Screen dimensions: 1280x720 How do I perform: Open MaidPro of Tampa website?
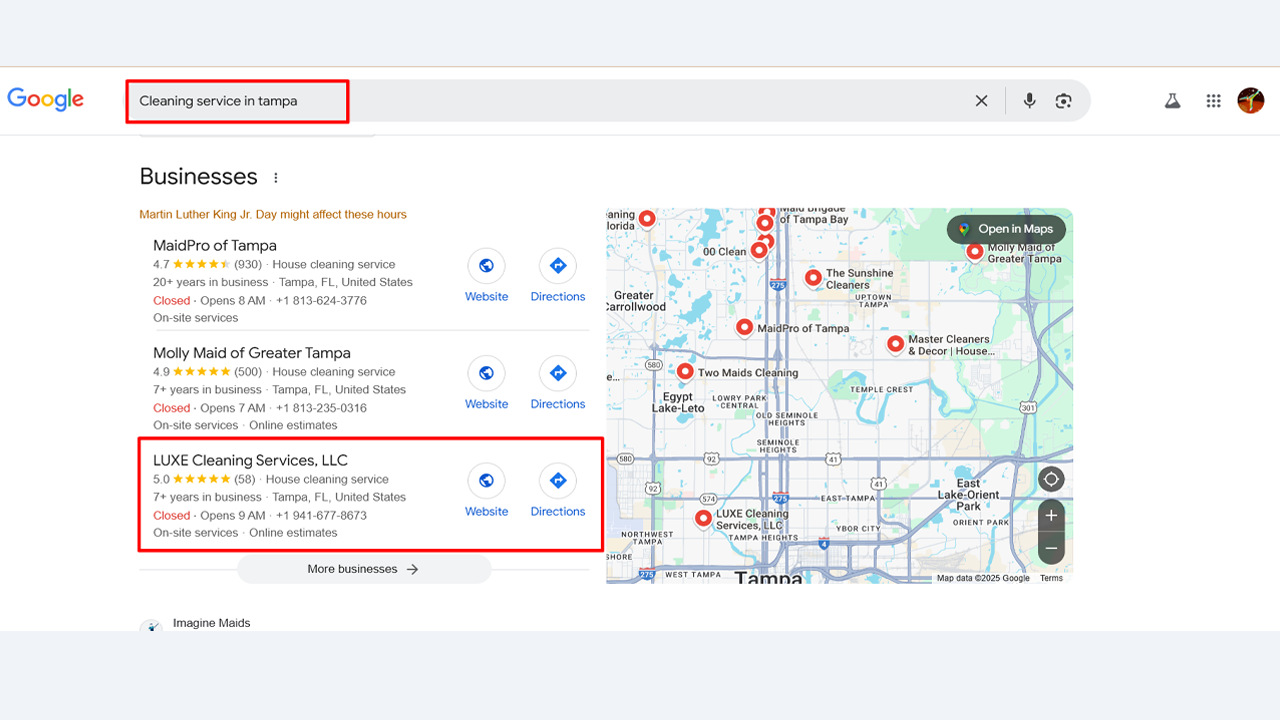(486, 276)
